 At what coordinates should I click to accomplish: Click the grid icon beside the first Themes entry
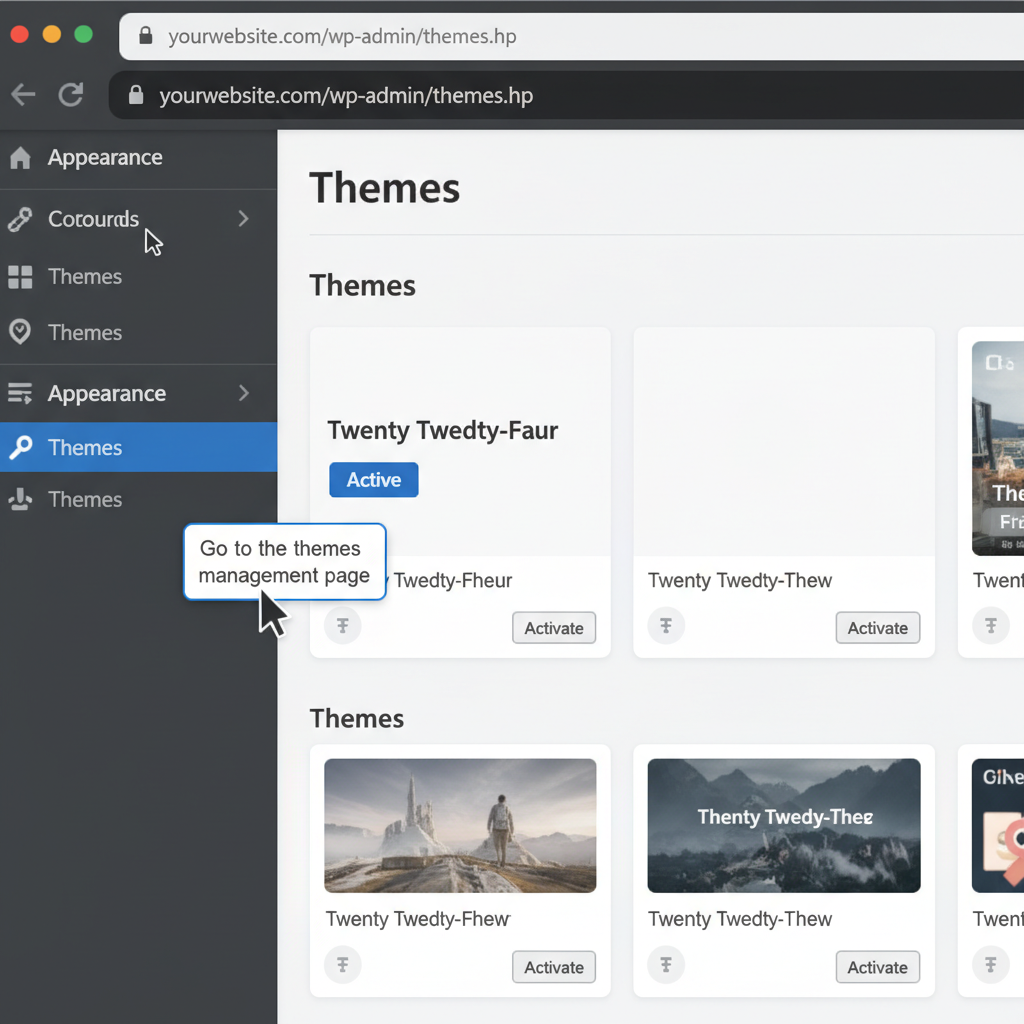pyautogui.click(x=20, y=276)
